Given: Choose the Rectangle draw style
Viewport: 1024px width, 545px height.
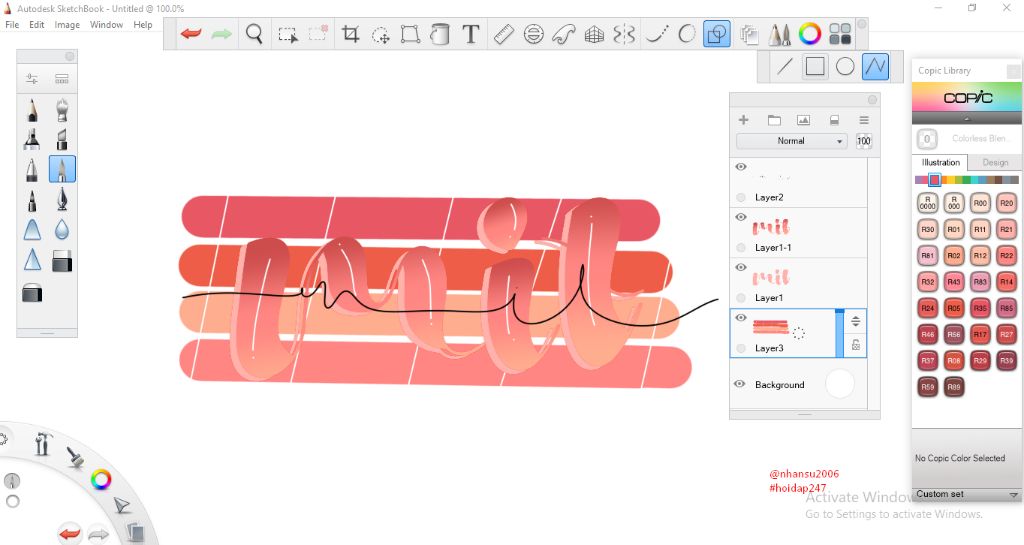Looking at the screenshot, I should [815, 66].
